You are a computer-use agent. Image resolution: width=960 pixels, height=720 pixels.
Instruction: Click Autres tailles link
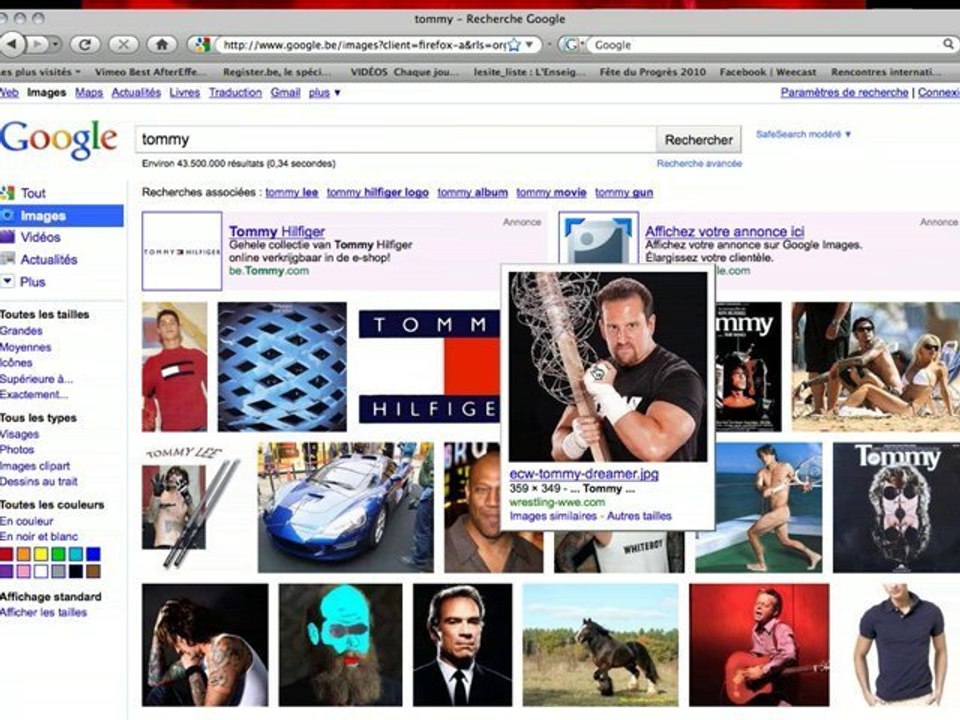[639, 516]
